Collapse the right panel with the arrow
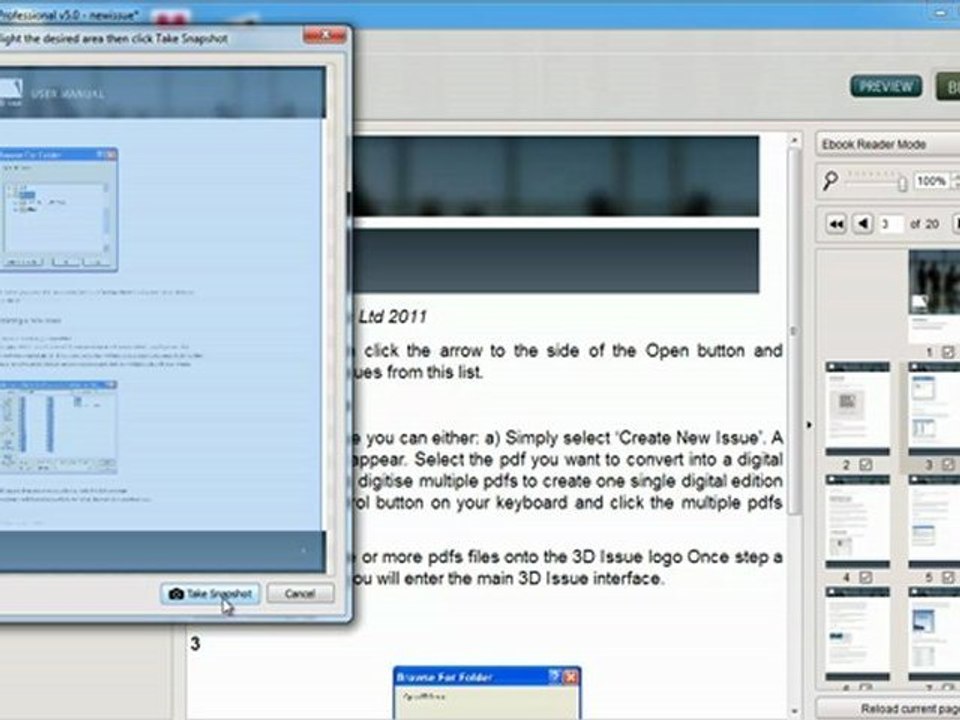Image resolution: width=960 pixels, height=720 pixels. [809, 425]
